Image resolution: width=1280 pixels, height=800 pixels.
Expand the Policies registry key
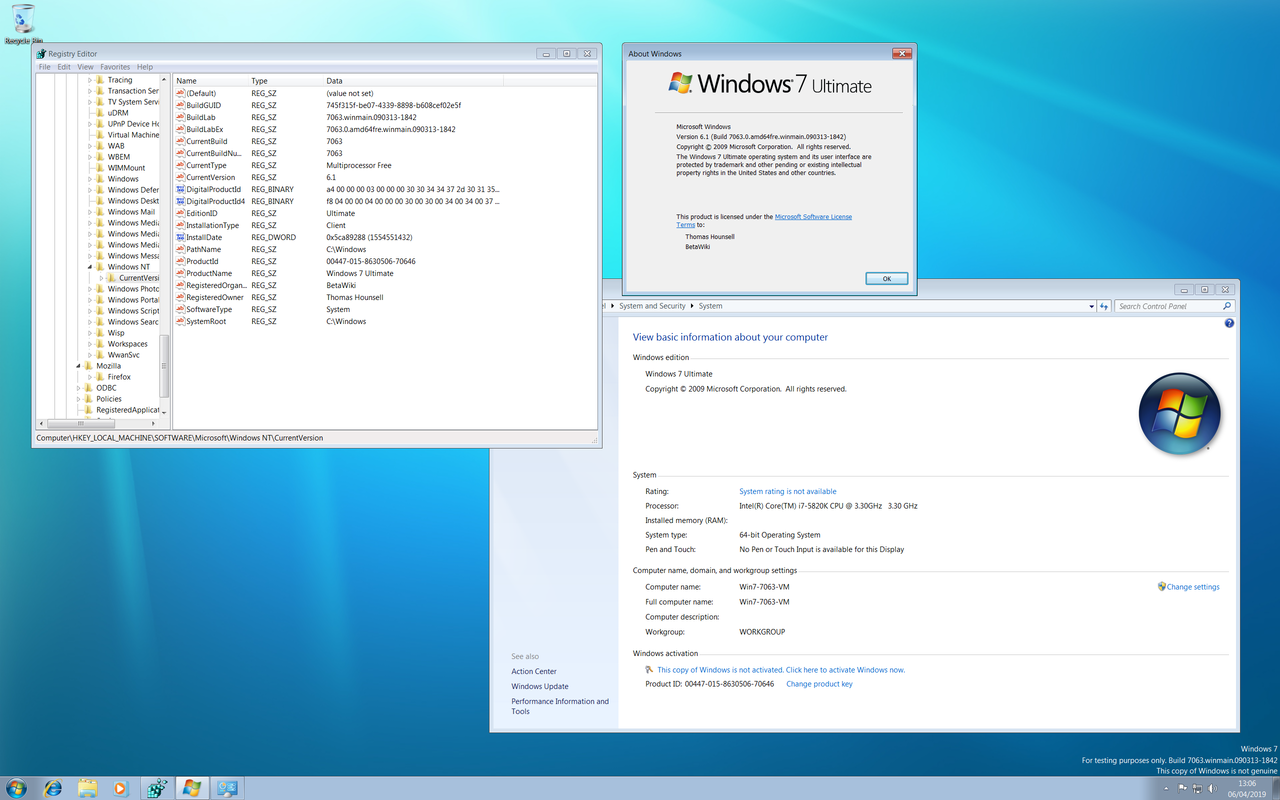click(x=77, y=399)
